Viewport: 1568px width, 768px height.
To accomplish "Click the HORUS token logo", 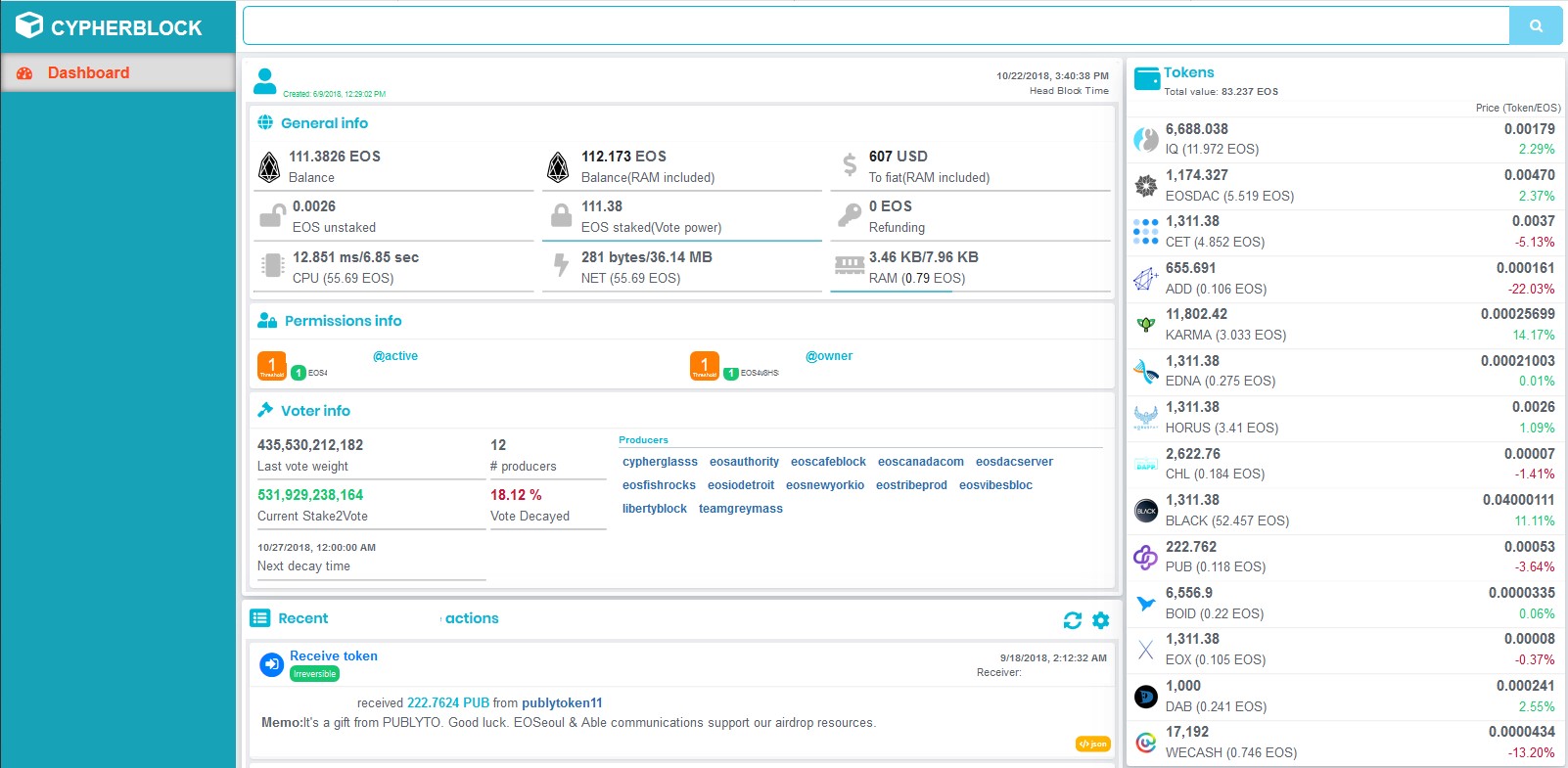I will [1146, 417].
